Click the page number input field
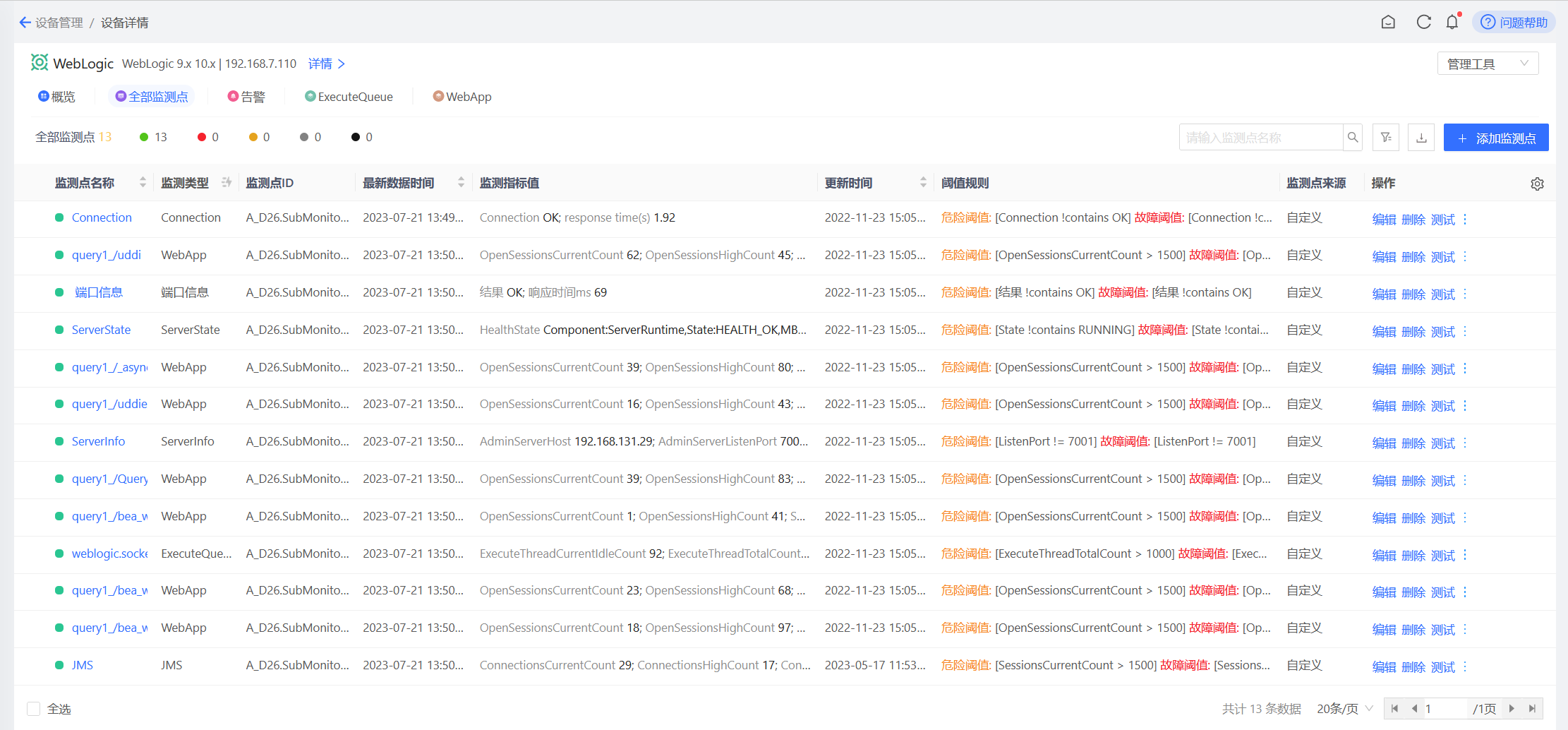Viewport: 1568px width, 730px height. 1444,709
